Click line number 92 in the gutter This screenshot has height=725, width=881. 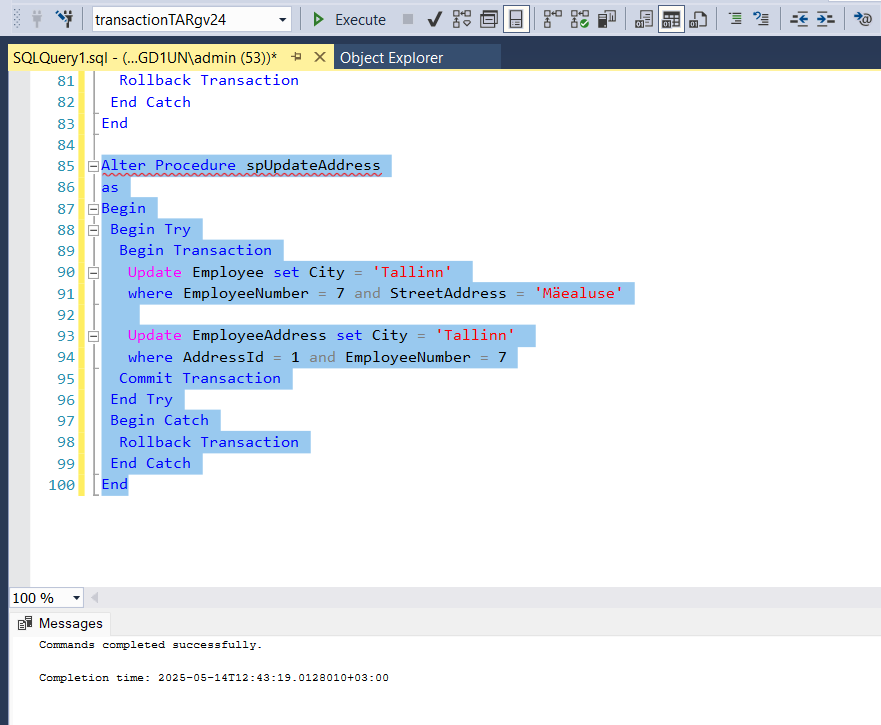(x=66, y=315)
